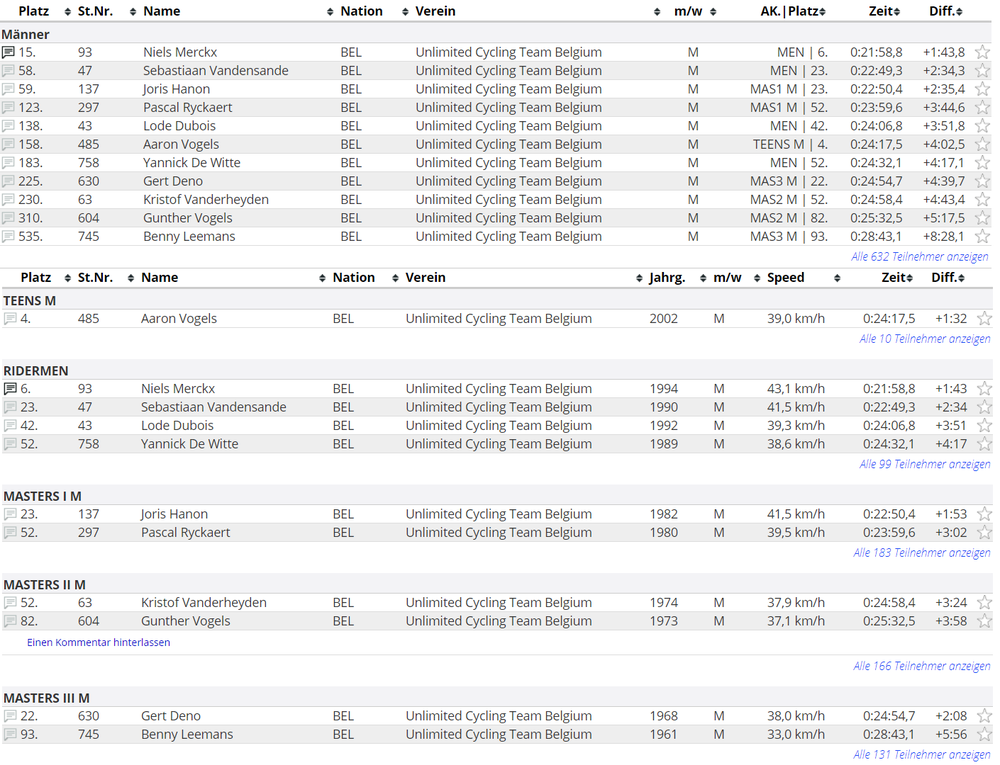This screenshot has width=1000, height=765.
Task: Open comment icon for Pascal Ryckaert place 123
Action: tap(8, 108)
